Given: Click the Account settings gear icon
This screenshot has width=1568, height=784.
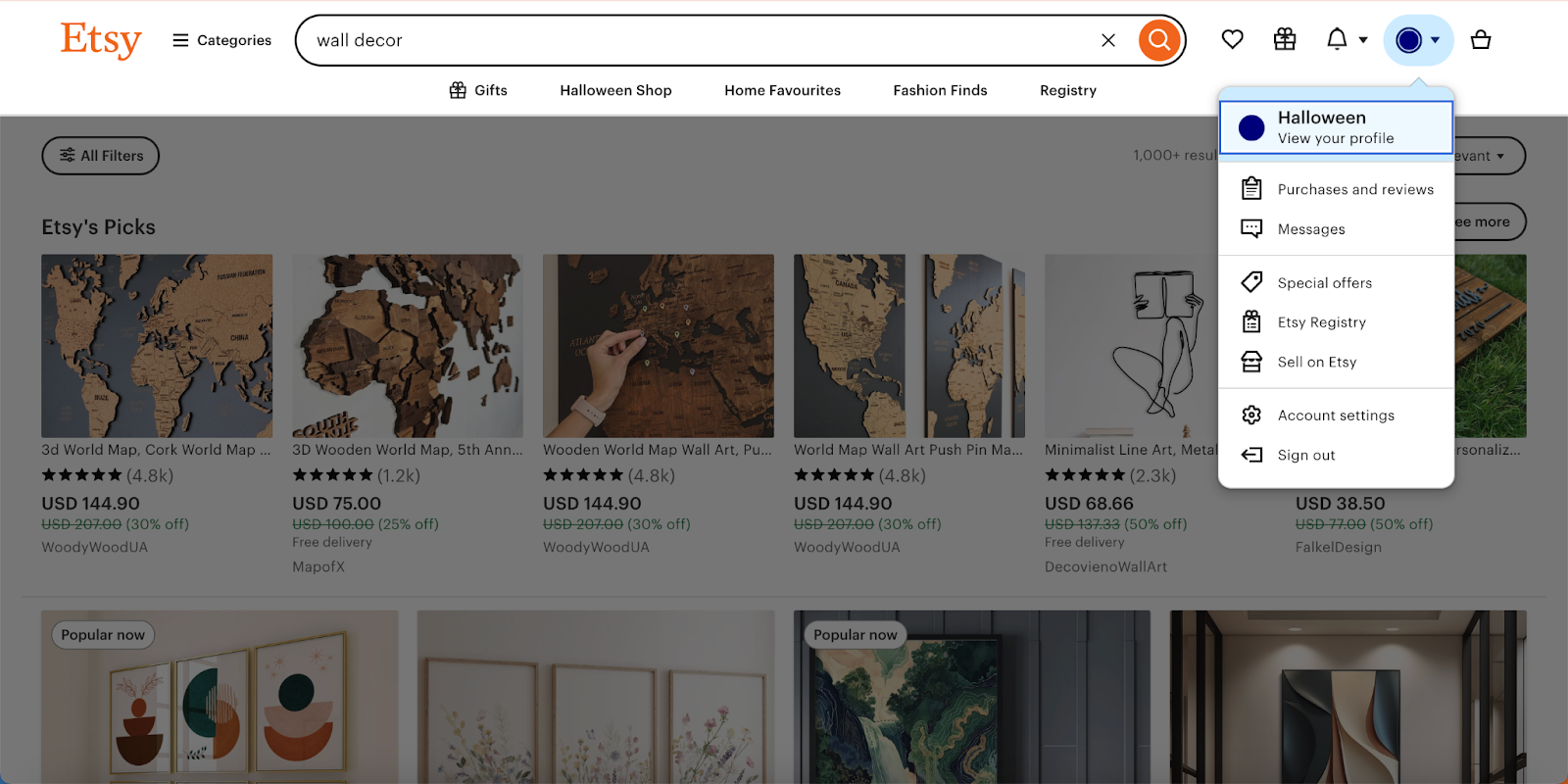Looking at the screenshot, I should pos(1251,415).
